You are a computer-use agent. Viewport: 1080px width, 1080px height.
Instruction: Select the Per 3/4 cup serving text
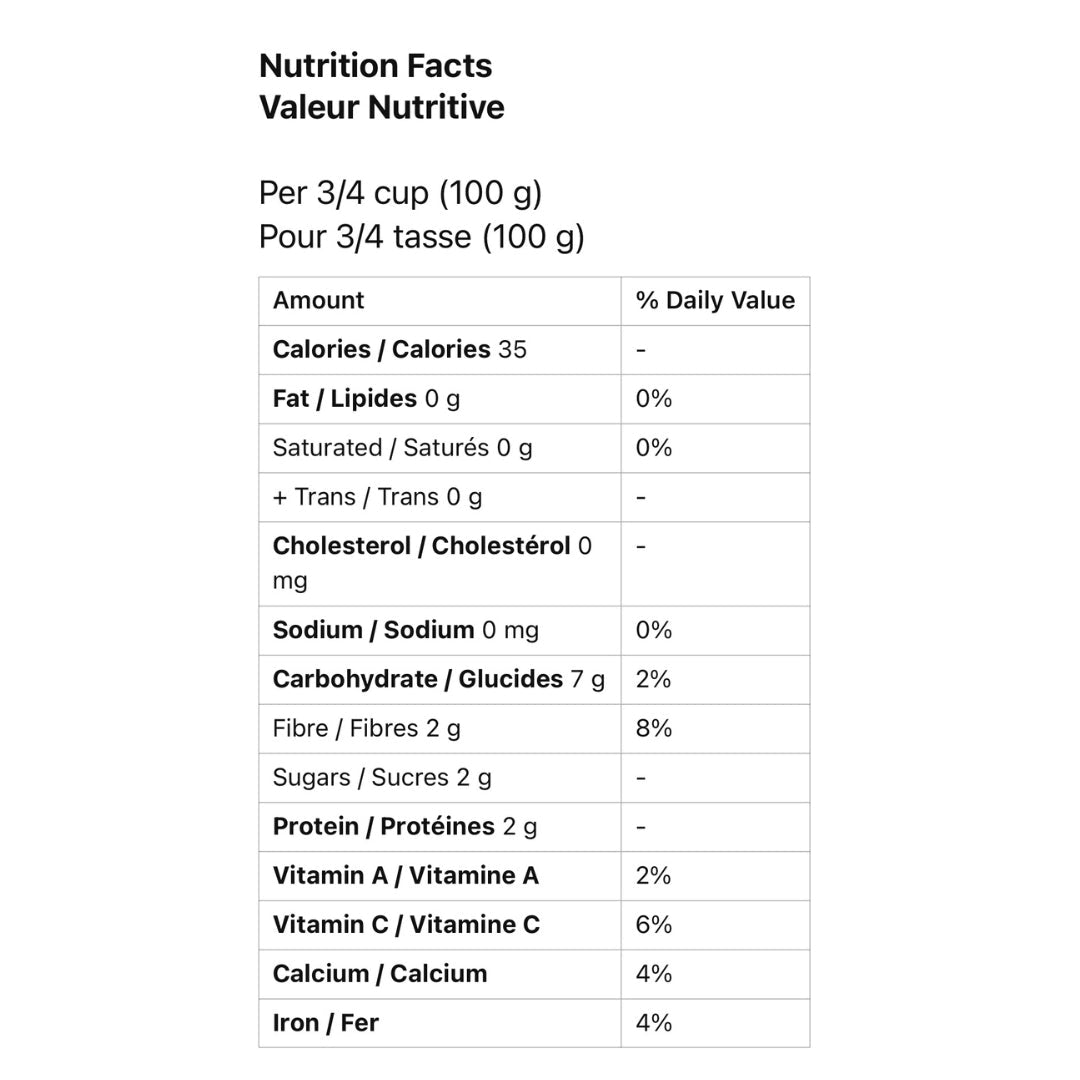400,193
